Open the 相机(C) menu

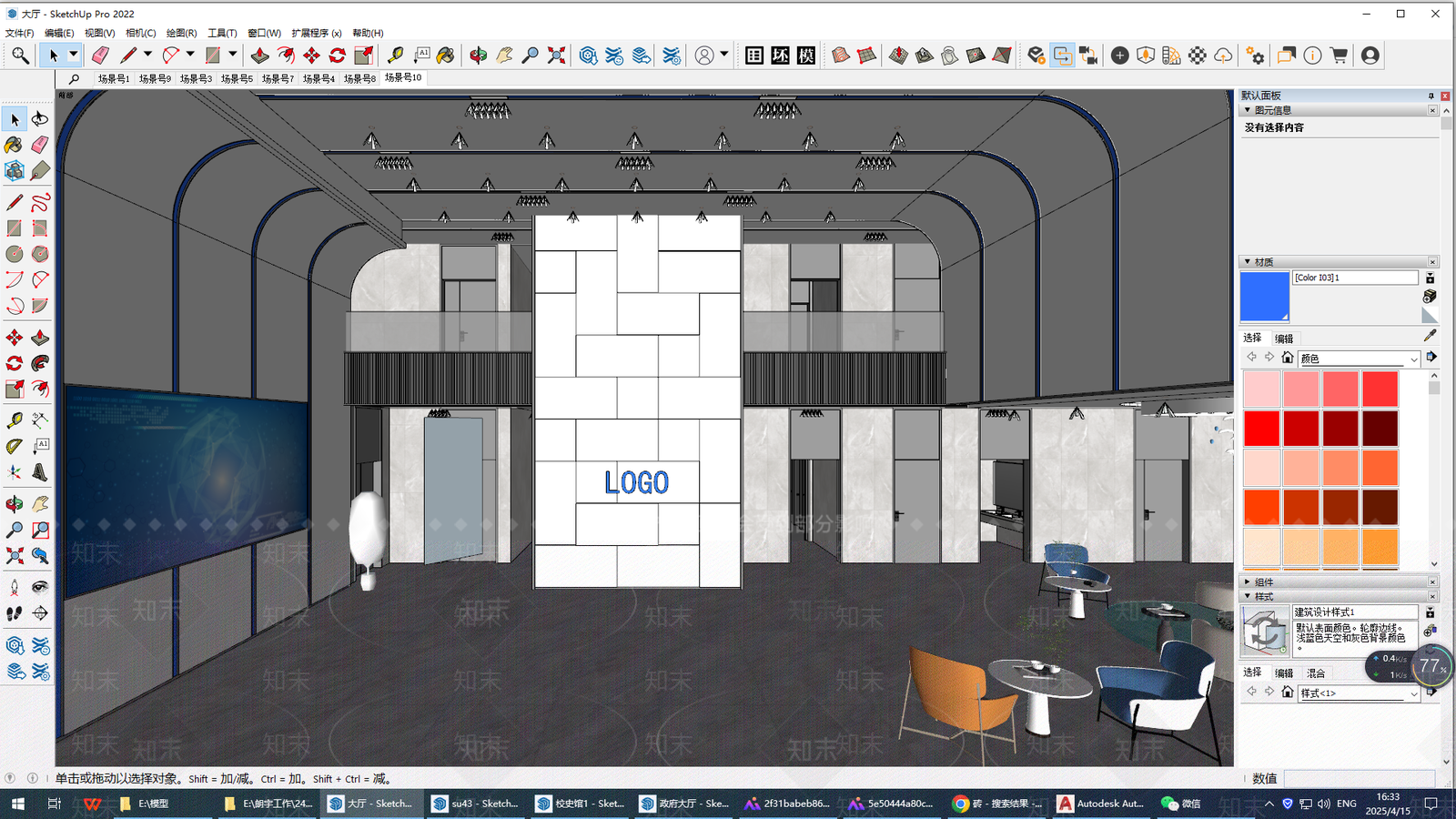tap(141, 33)
